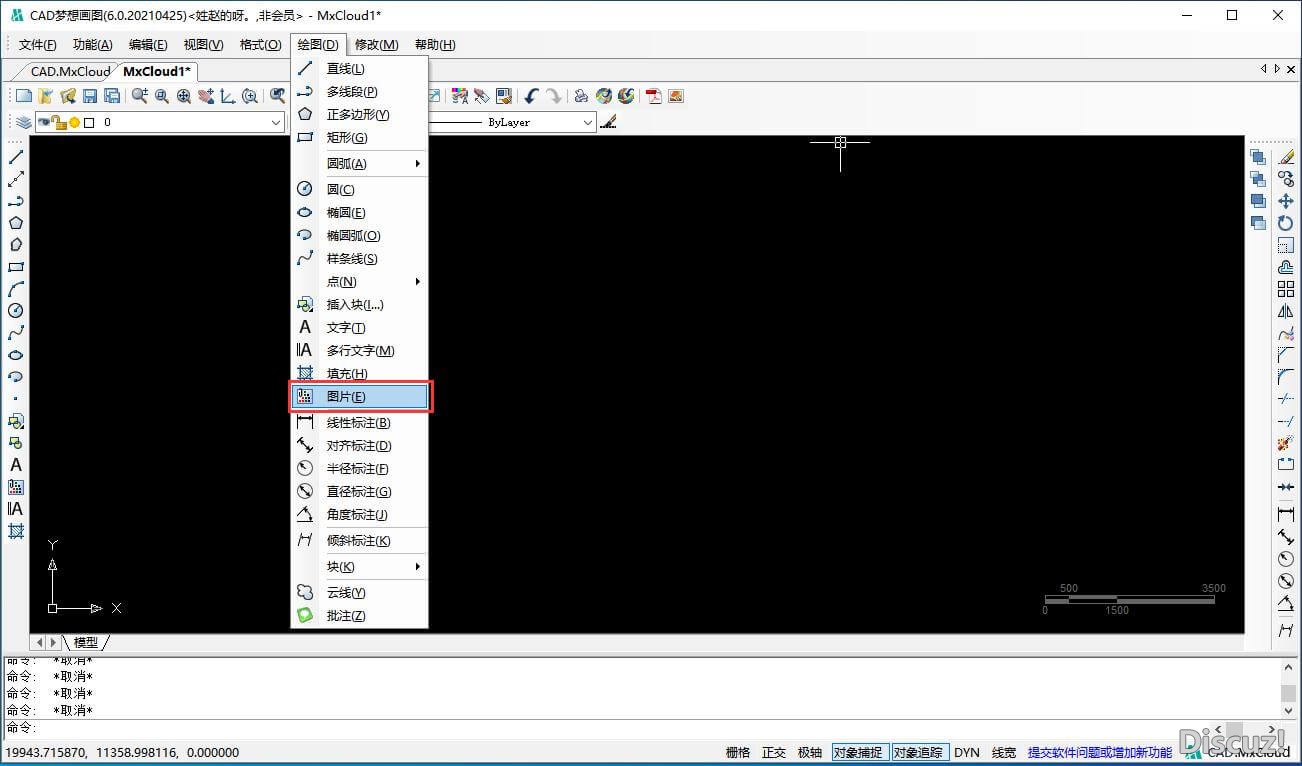
Task: Select the Explode tool in right toolbar
Action: click(x=1286, y=443)
